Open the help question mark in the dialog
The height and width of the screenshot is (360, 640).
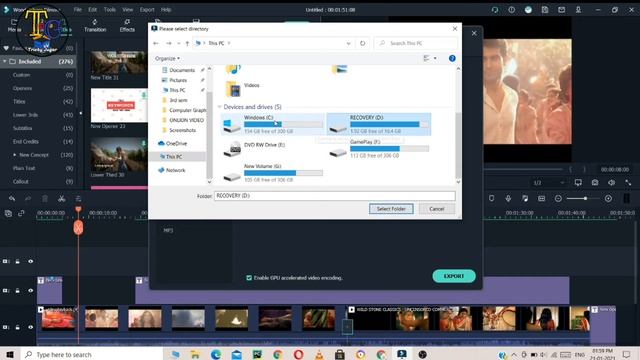(452, 58)
